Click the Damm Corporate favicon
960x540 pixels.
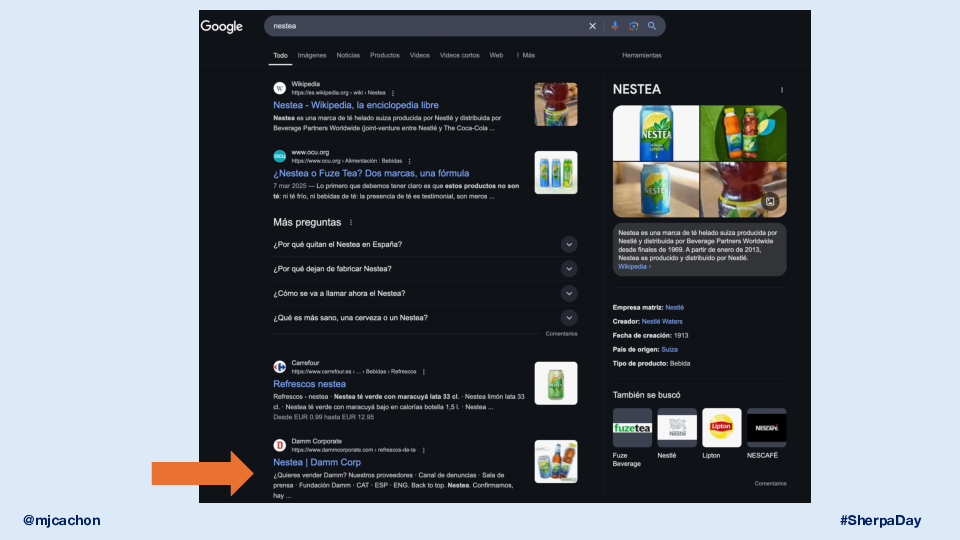(x=280, y=445)
